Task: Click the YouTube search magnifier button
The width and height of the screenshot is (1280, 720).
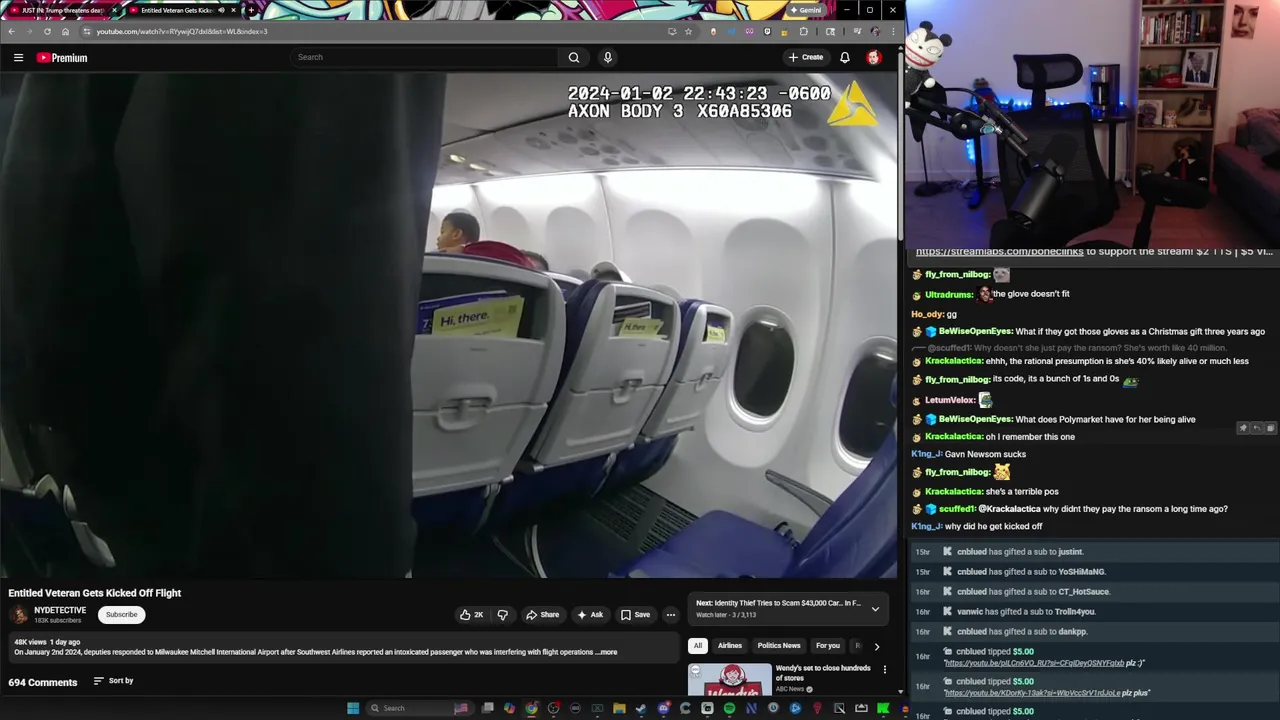Action: (574, 57)
